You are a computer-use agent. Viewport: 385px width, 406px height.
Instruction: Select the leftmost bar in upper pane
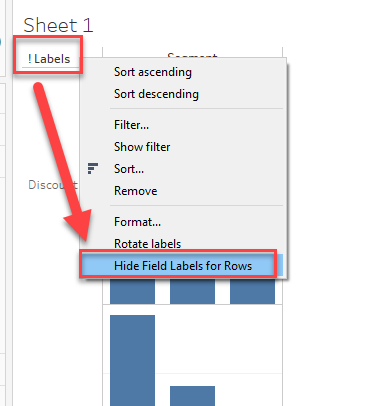coord(132,292)
